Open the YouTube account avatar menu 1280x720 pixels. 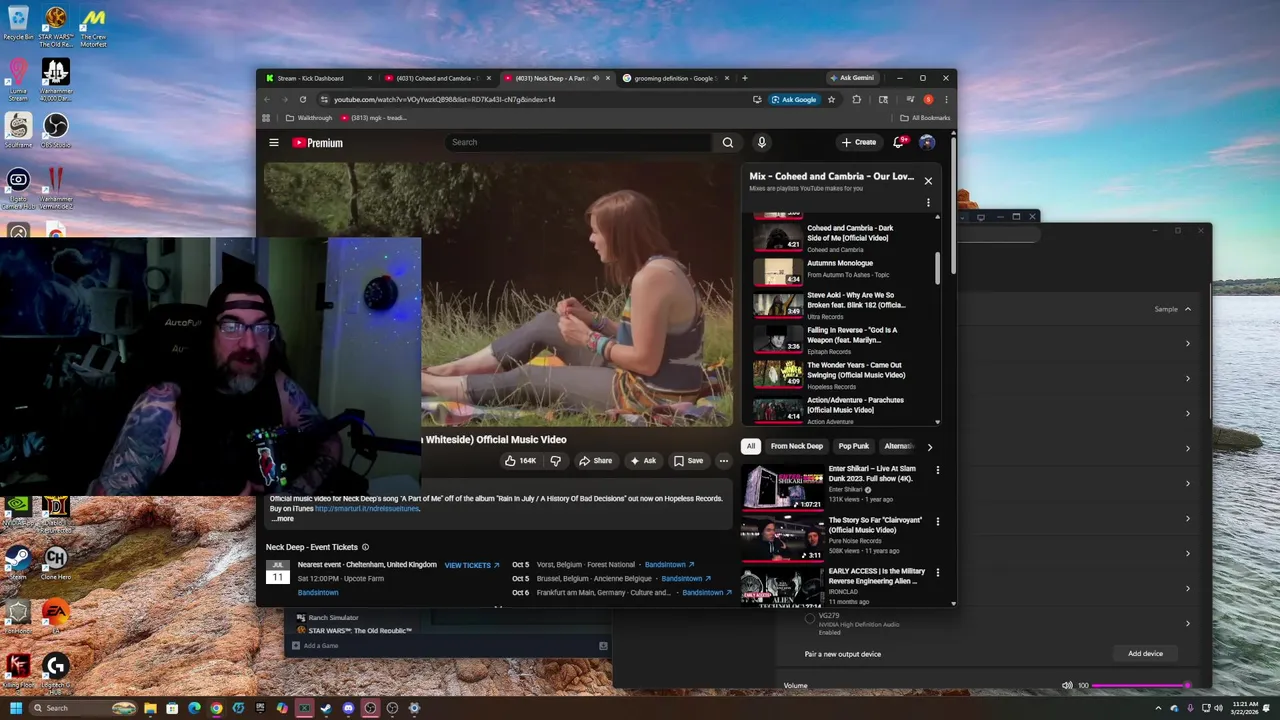coord(927,142)
